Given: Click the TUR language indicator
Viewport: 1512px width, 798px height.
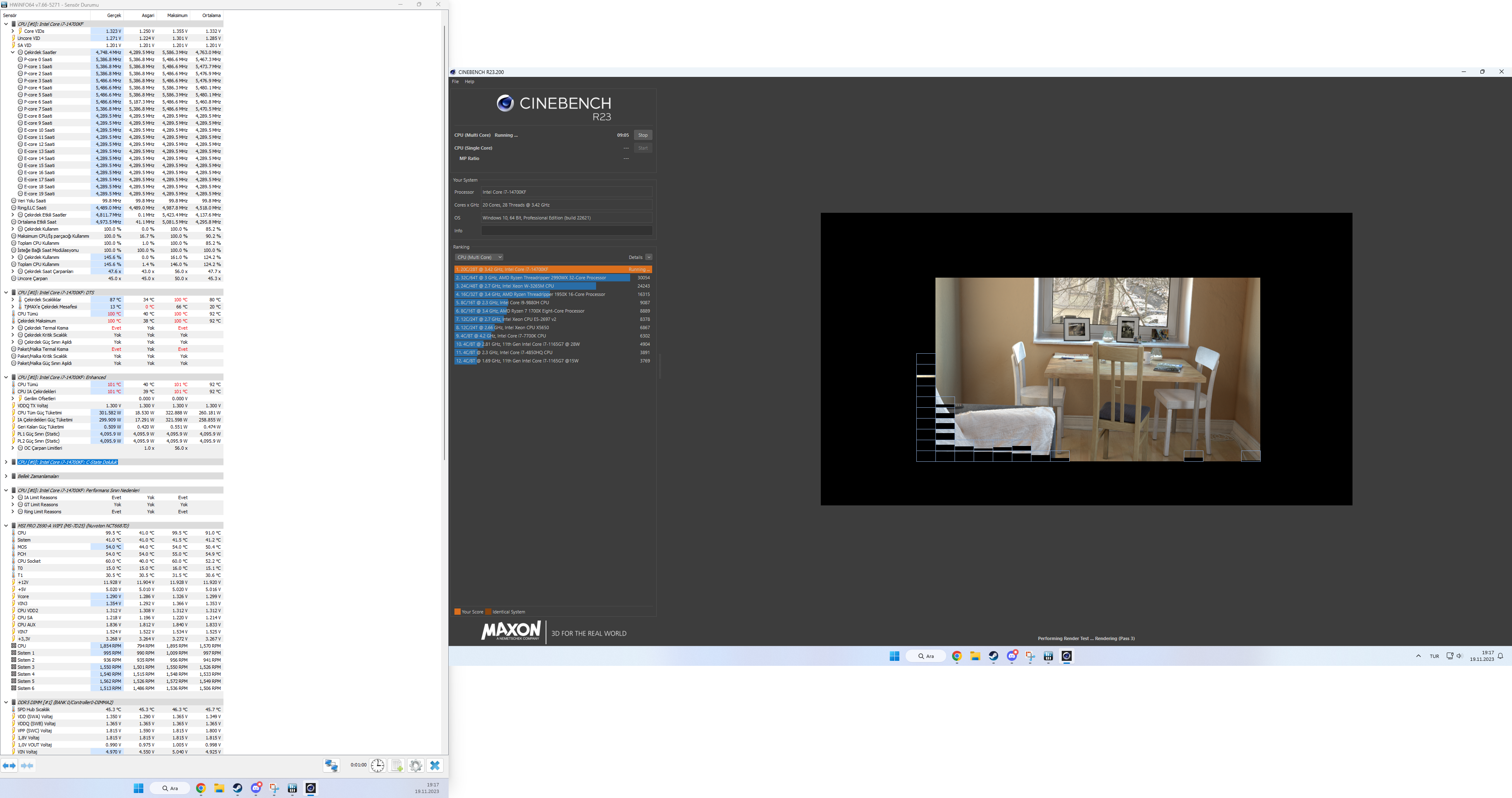Looking at the screenshot, I should (x=1434, y=657).
